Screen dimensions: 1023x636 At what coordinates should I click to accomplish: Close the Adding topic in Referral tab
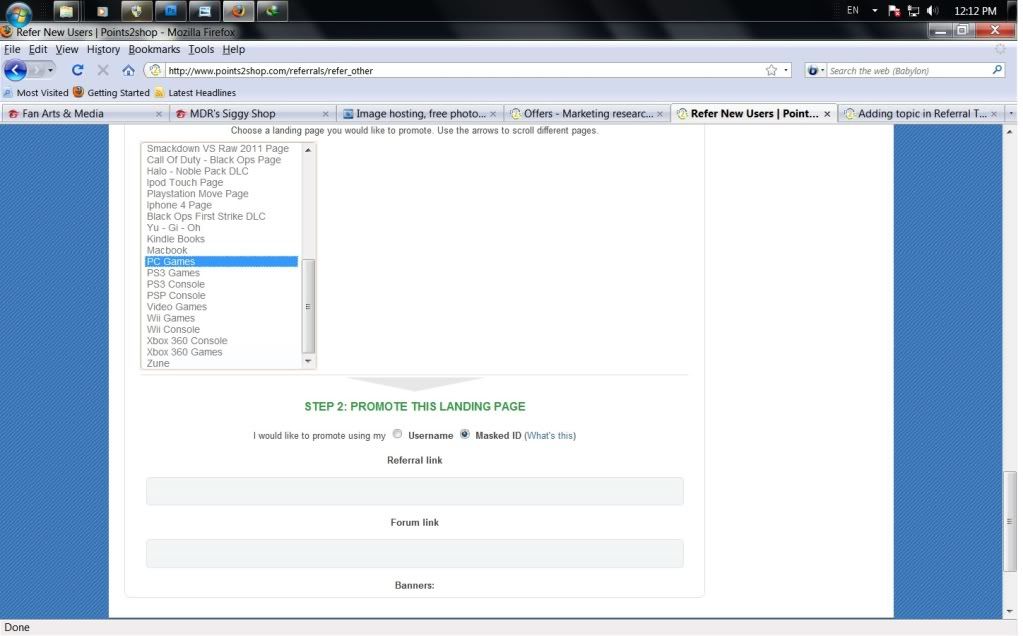click(x=994, y=114)
